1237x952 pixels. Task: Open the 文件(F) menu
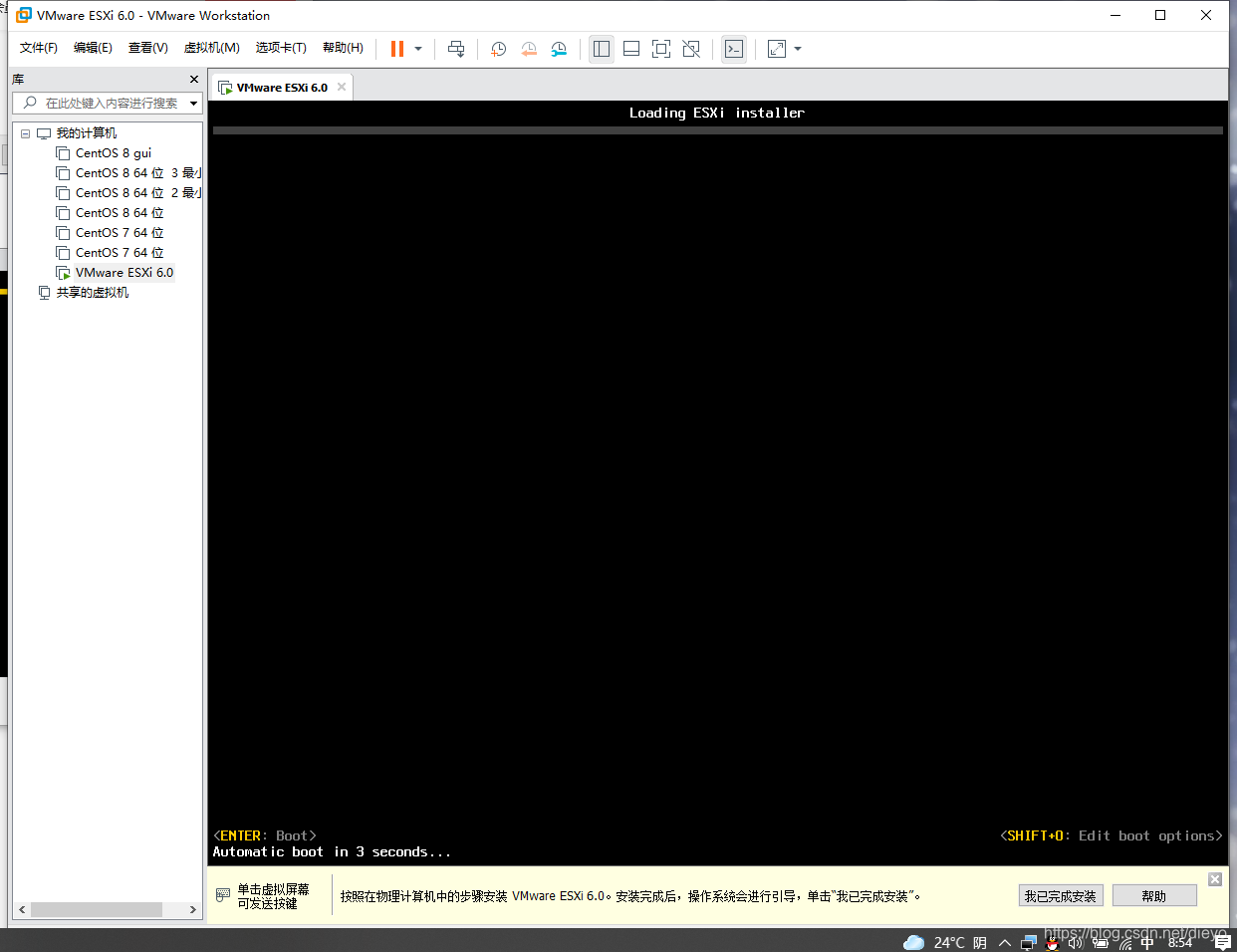click(x=39, y=48)
